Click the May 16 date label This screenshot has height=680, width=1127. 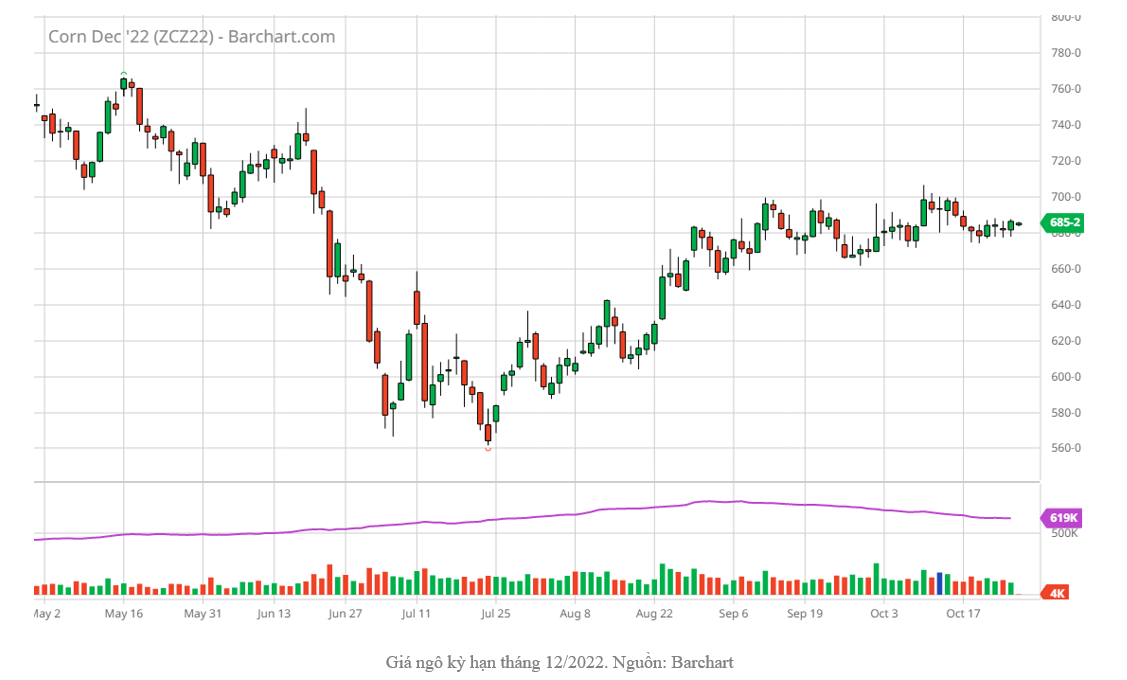[x=124, y=613]
